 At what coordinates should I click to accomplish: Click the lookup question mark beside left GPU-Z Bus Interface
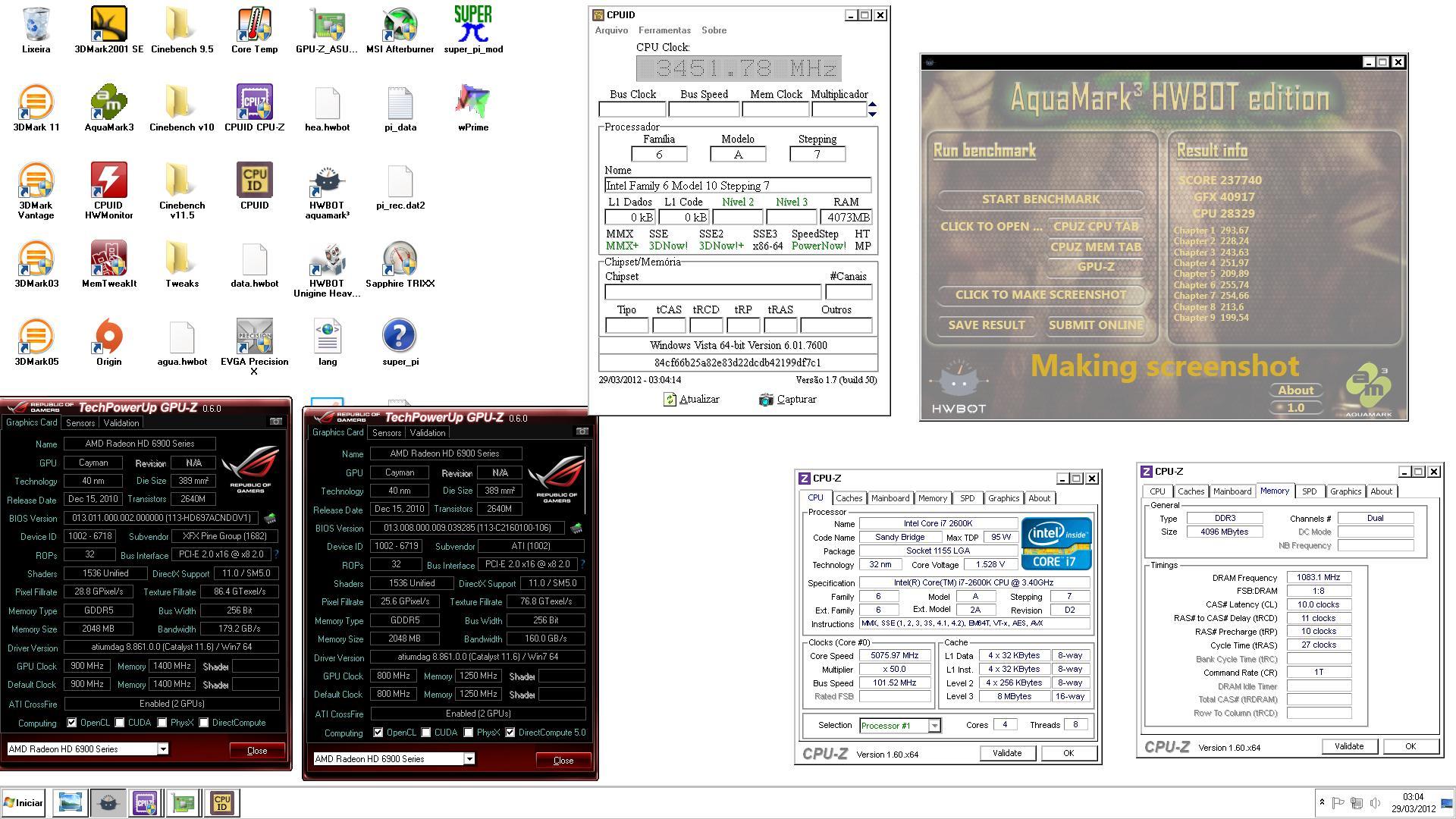276,554
